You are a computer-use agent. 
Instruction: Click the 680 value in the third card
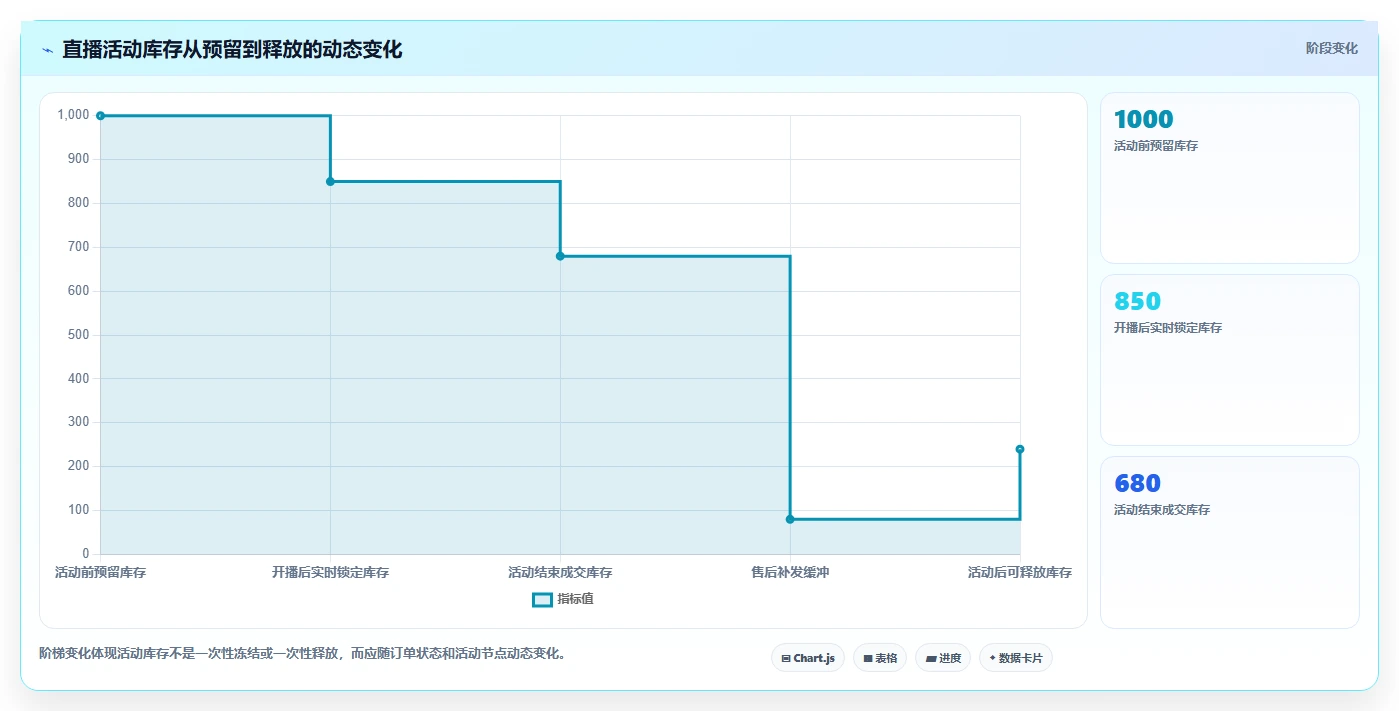[1137, 484]
